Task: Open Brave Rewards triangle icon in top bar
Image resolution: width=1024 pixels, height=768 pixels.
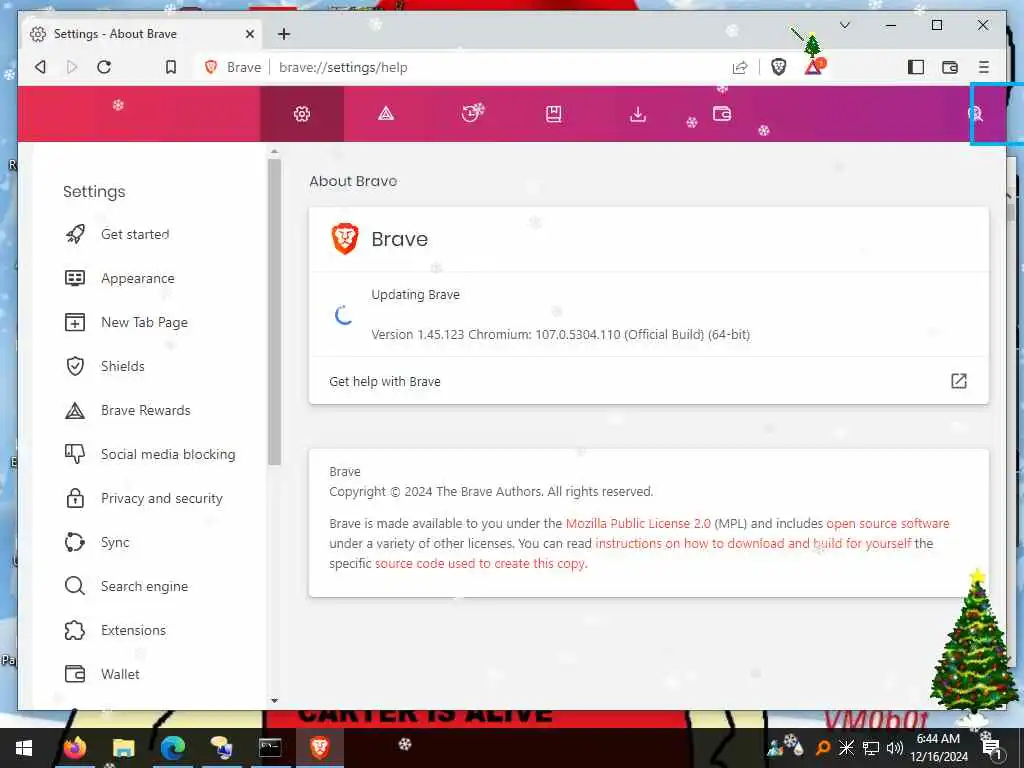Action: point(386,114)
